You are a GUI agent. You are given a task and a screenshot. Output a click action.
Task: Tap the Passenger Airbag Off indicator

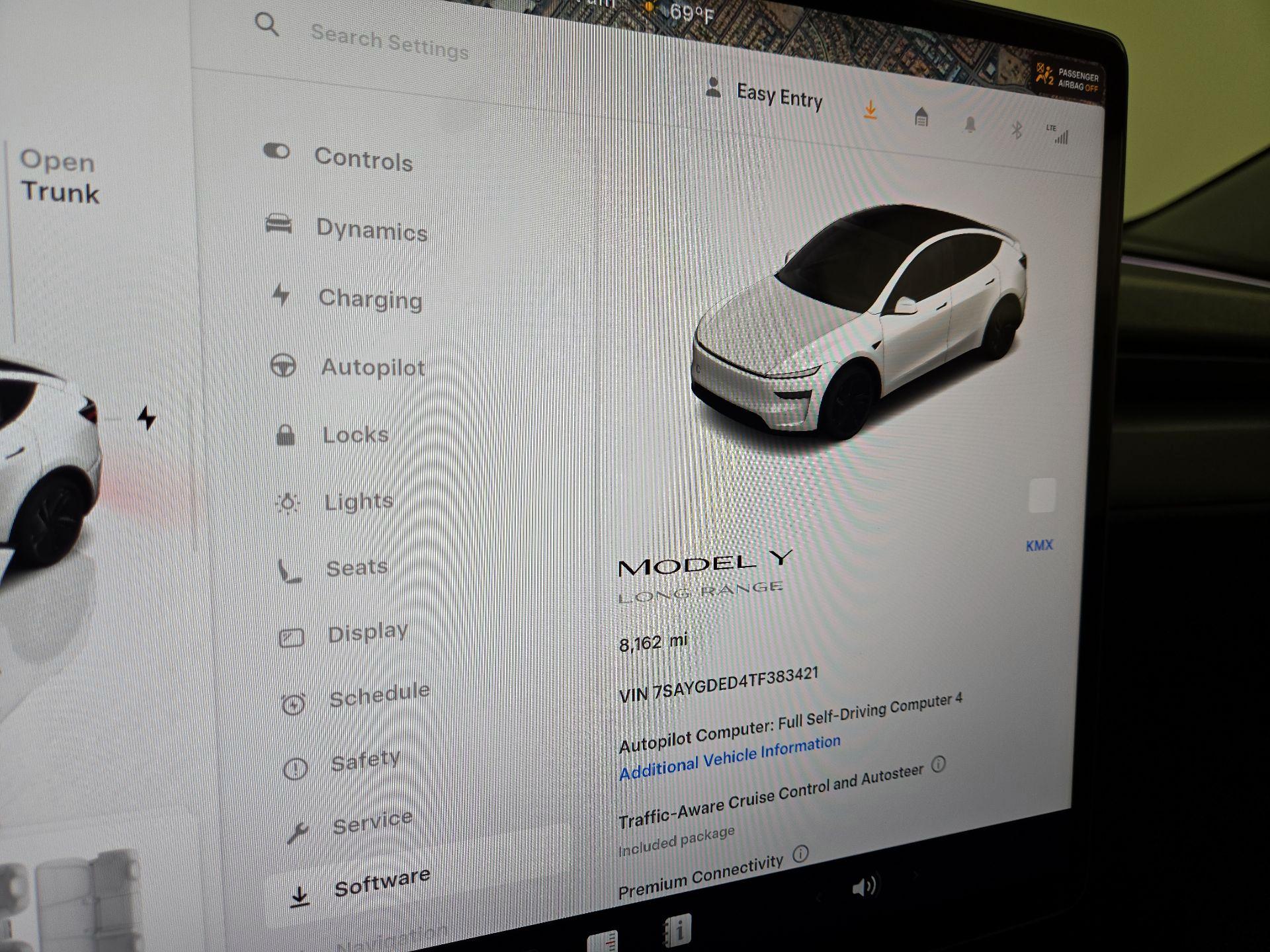point(1068,79)
